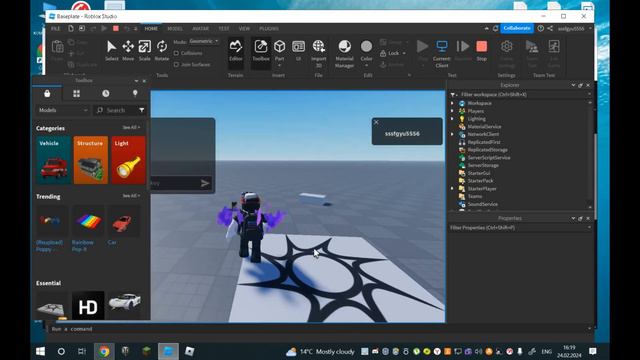Open the Vehicle category card
The height and width of the screenshot is (360, 640).
[x=53, y=160]
